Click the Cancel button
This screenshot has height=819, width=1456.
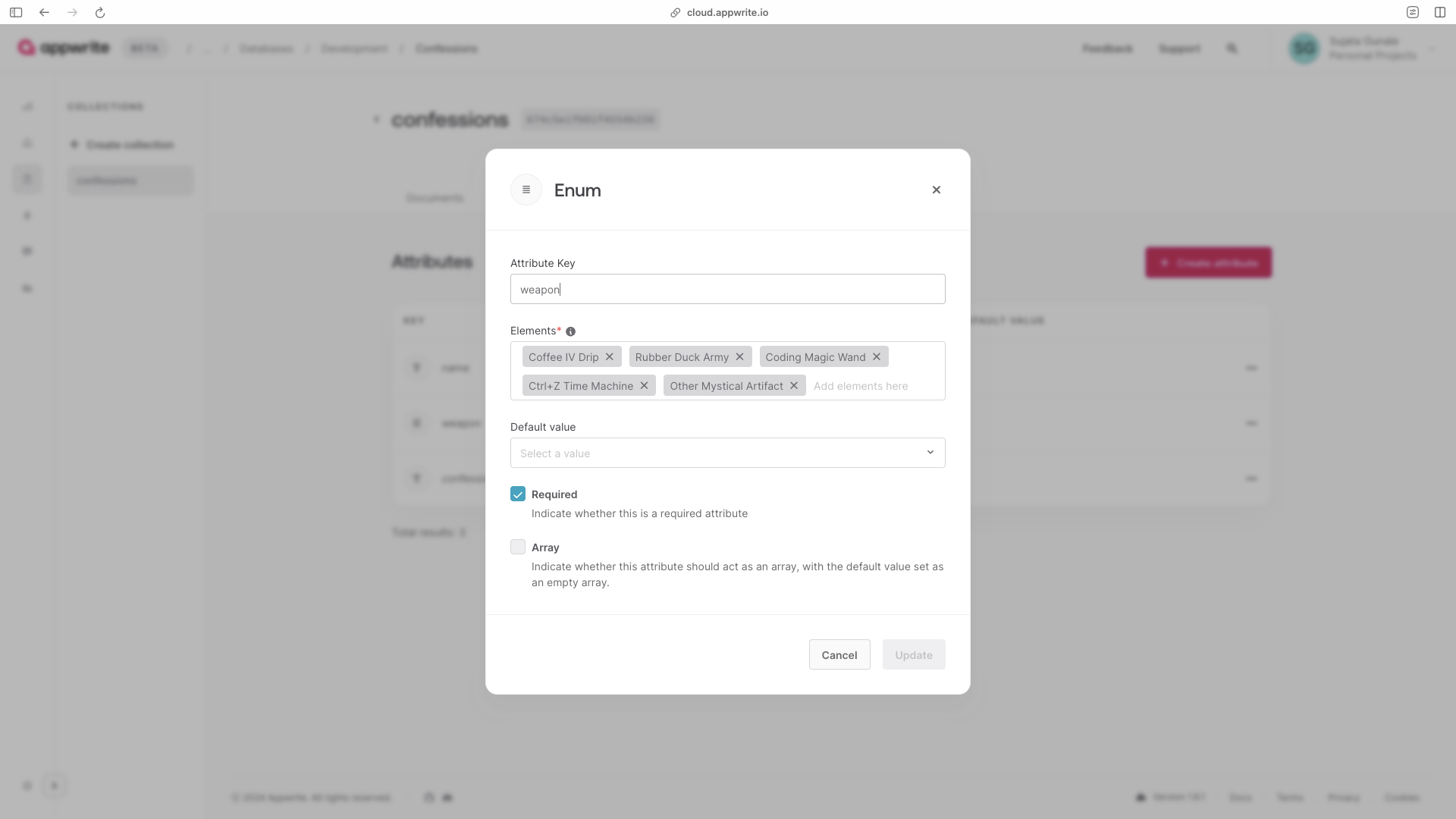click(839, 654)
